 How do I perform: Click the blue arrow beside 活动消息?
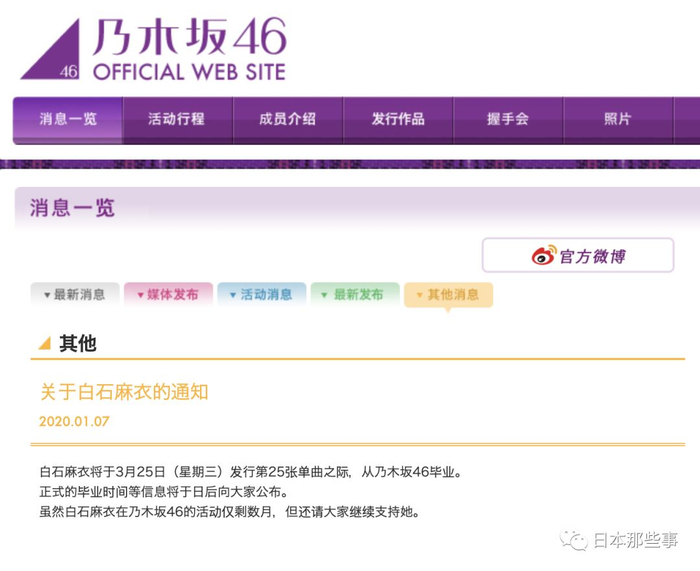coord(233,295)
